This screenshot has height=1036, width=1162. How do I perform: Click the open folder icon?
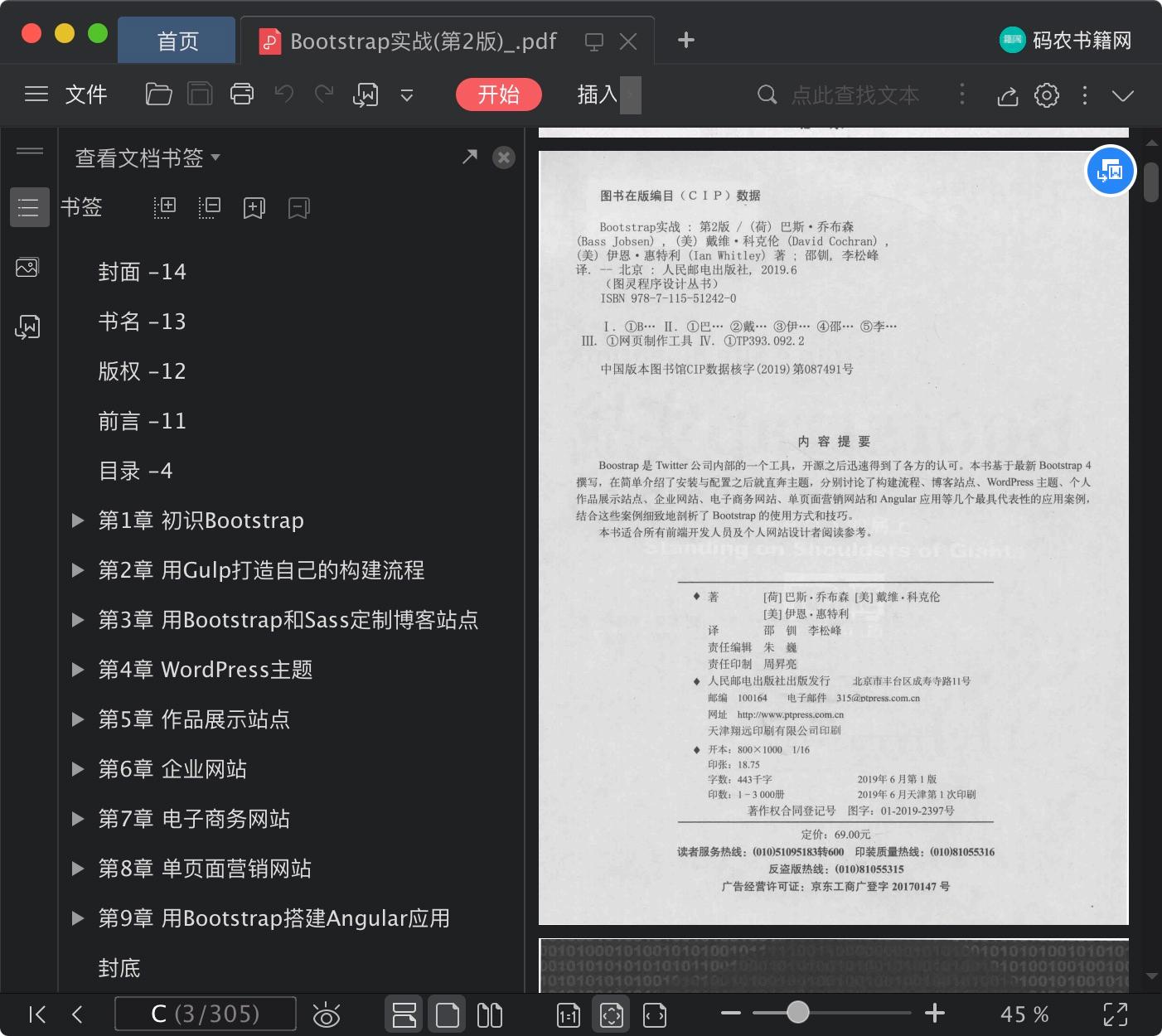pos(158,94)
